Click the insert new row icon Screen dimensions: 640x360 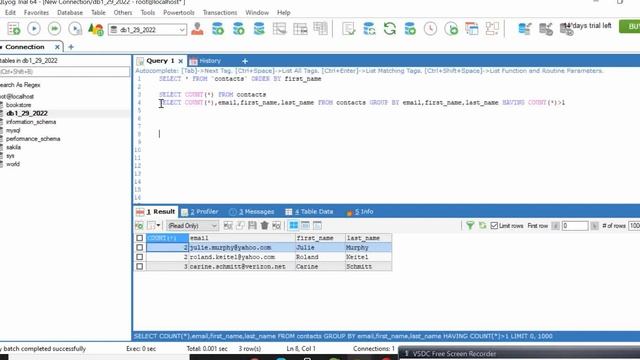(228, 225)
